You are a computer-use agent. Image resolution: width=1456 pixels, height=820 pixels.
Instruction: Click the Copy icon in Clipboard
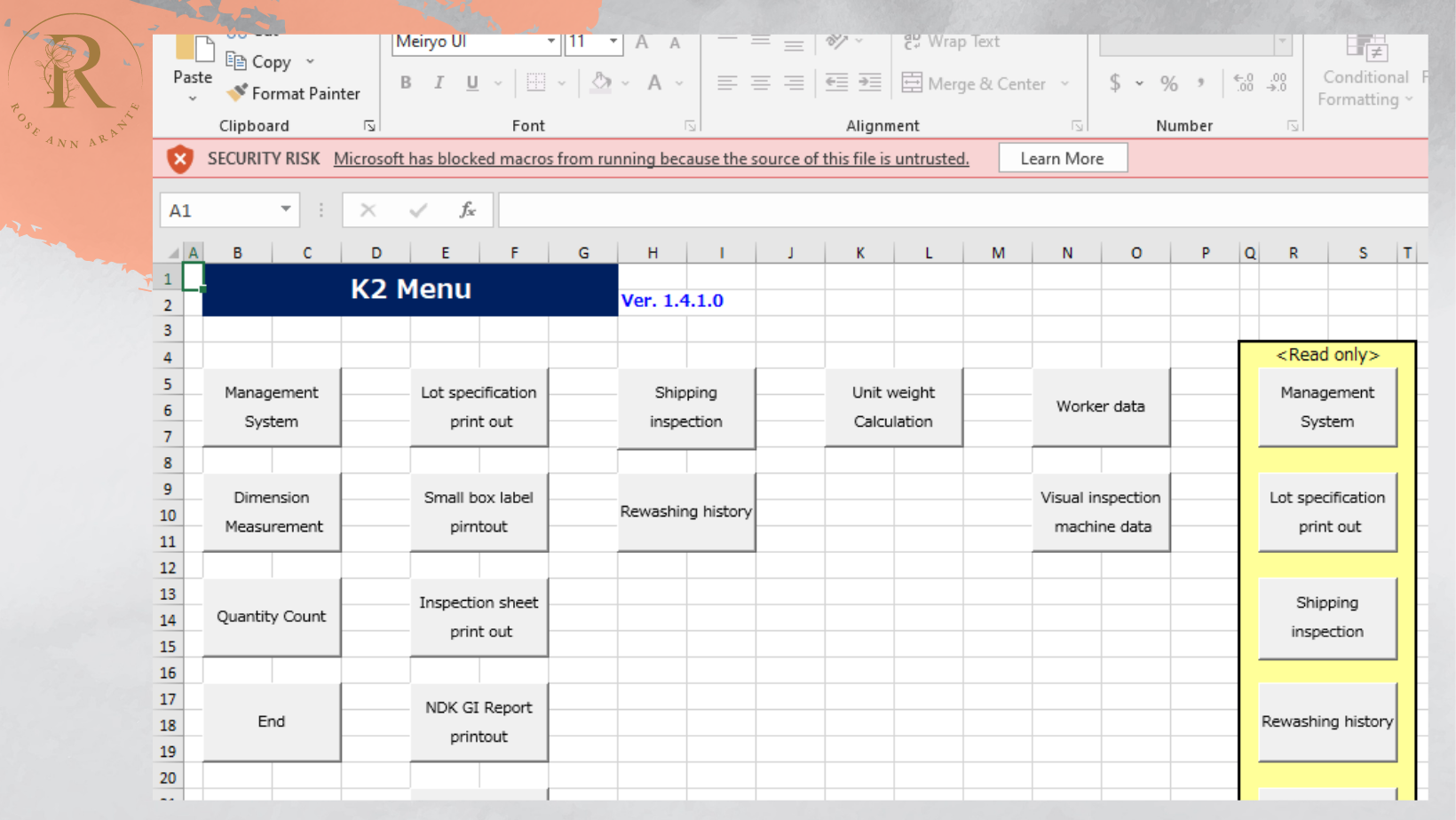coord(236,61)
